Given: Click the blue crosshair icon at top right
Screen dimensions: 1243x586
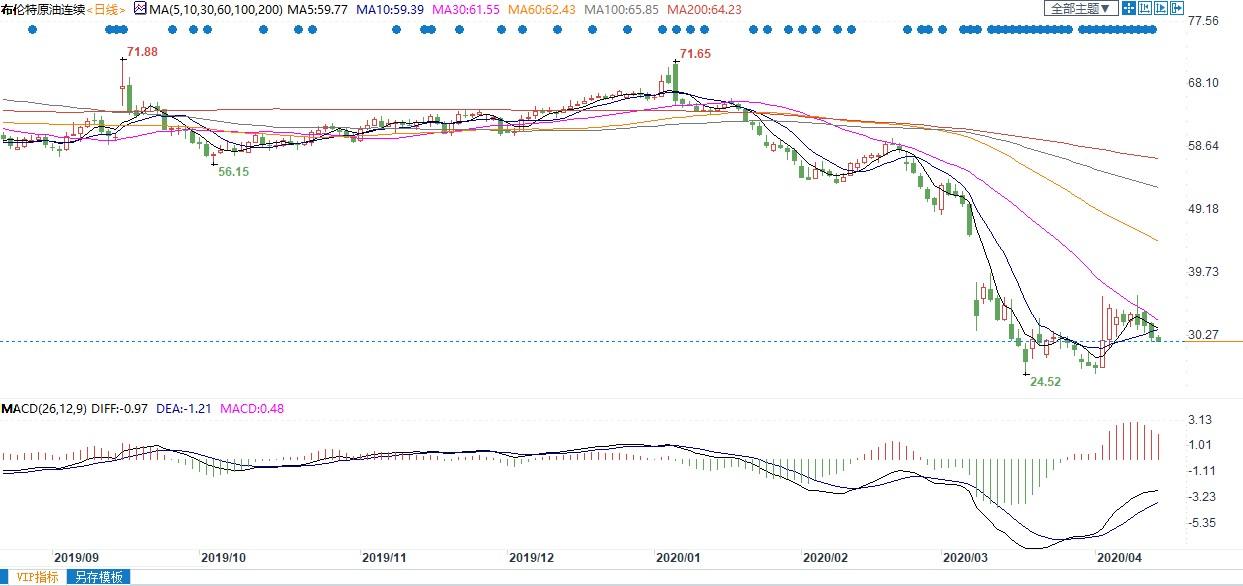Looking at the screenshot, I should pos(1128,8).
